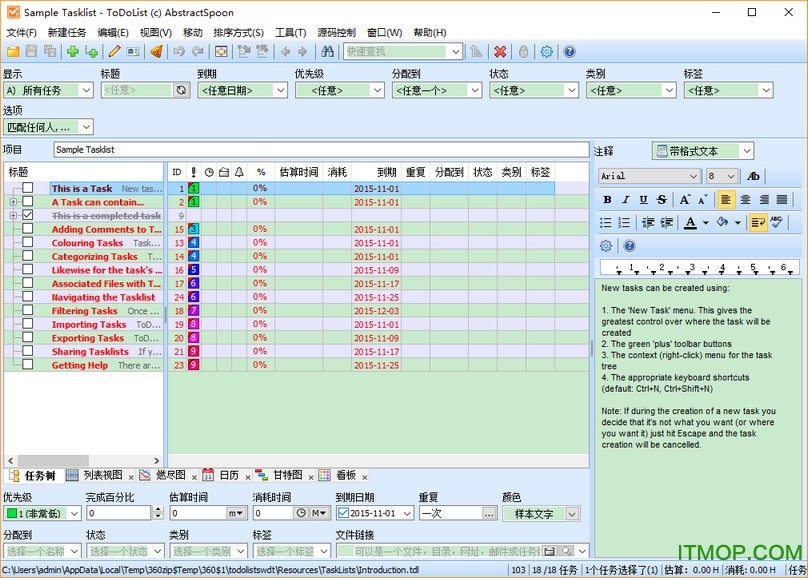The width and height of the screenshot is (808, 578).
Task: Toggle strikethrough in the comment formatting bar
Action: tap(662, 200)
